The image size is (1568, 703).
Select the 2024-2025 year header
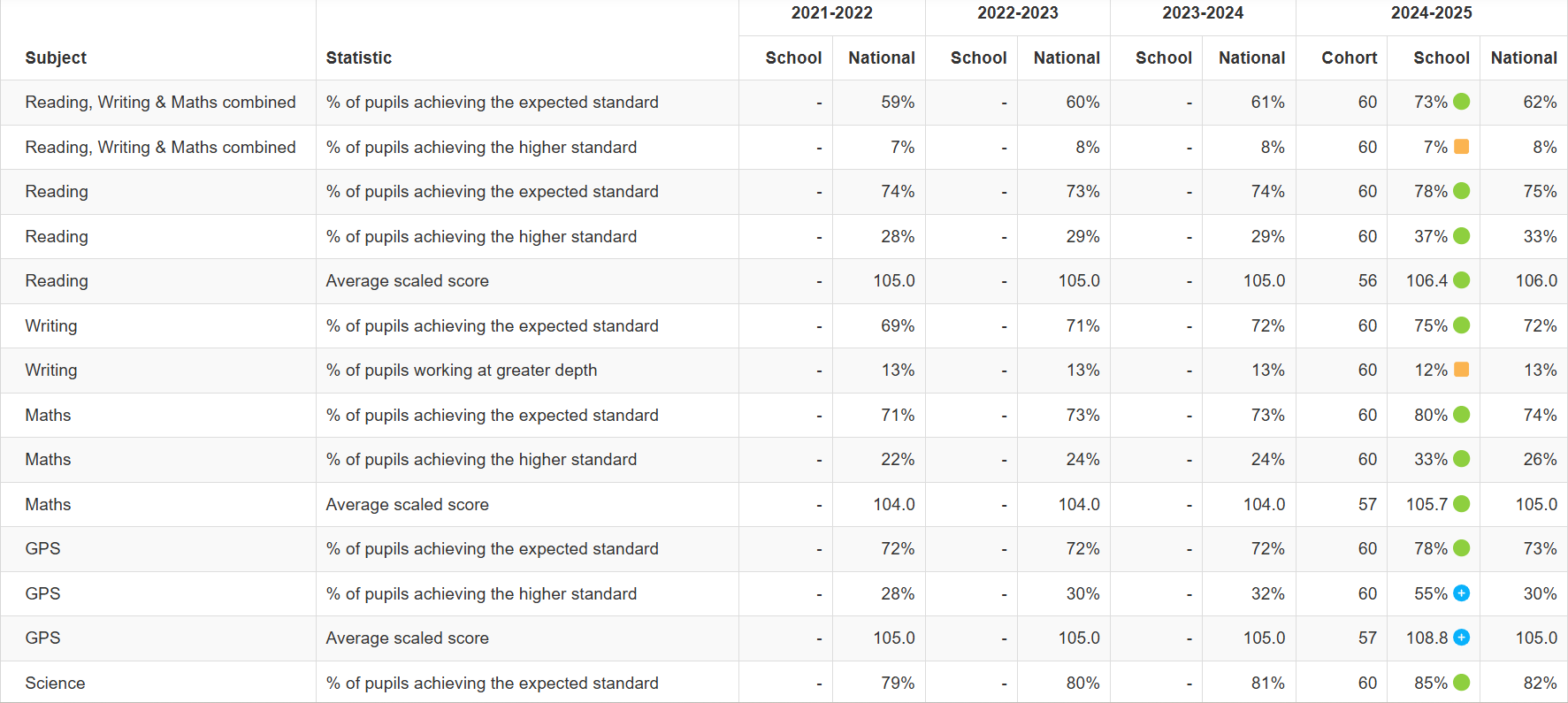1431,13
